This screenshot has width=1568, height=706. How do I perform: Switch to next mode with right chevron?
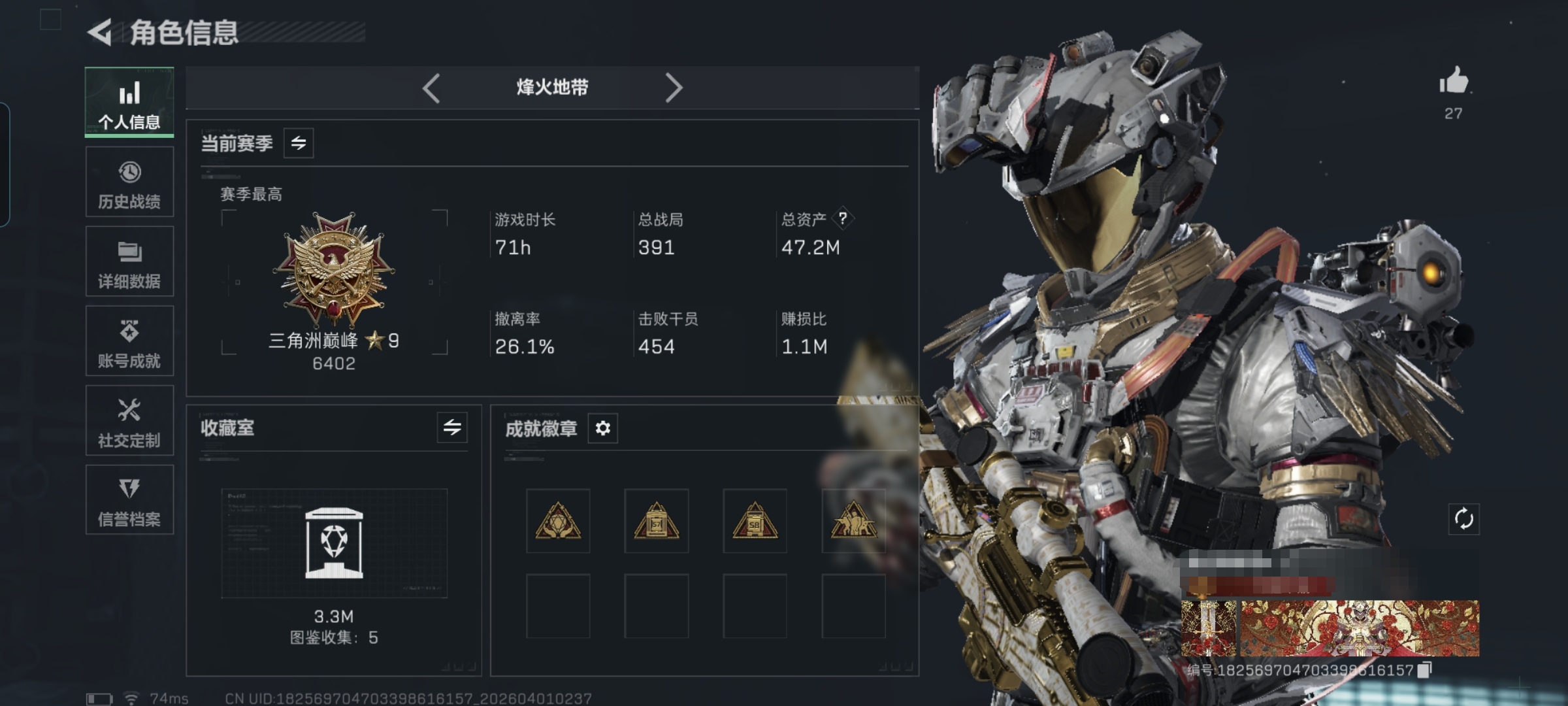point(674,88)
